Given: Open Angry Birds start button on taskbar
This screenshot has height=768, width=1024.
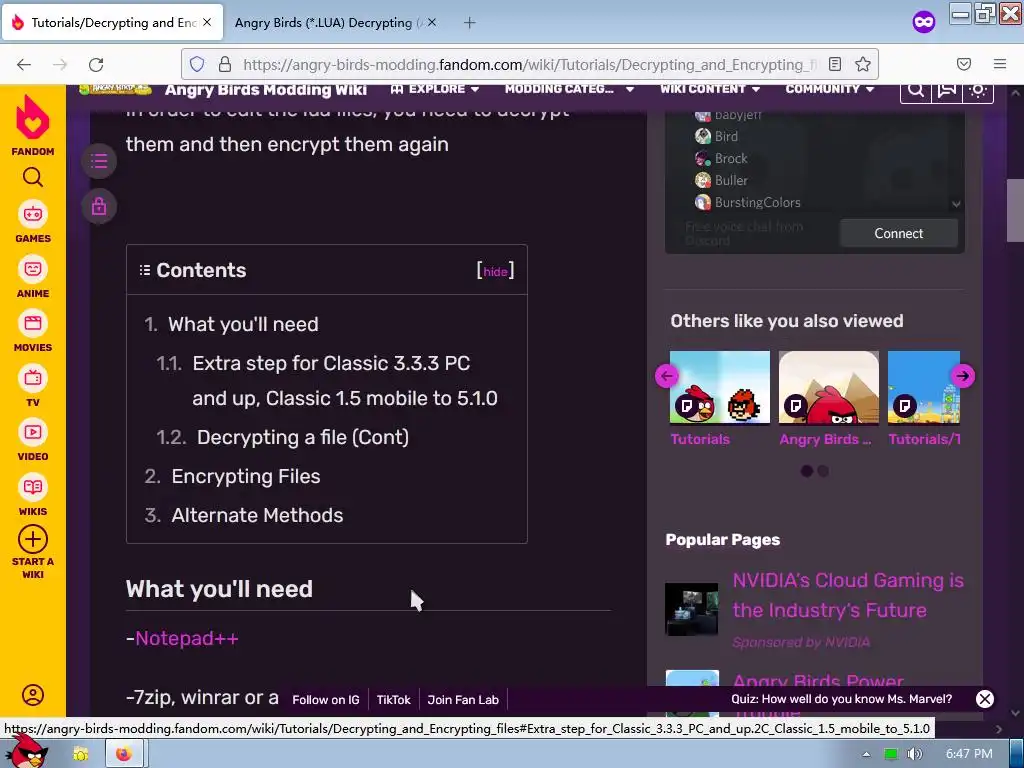Looking at the screenshot, I should click(27, 751).
